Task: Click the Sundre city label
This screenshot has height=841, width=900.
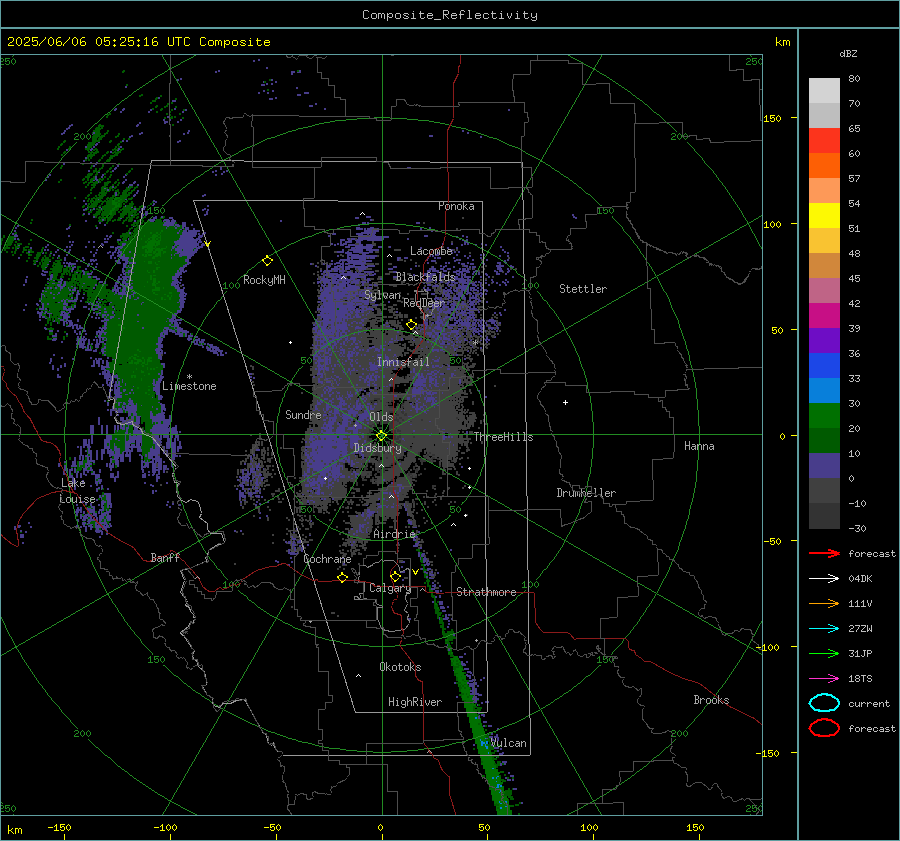Action: (303, 415)
